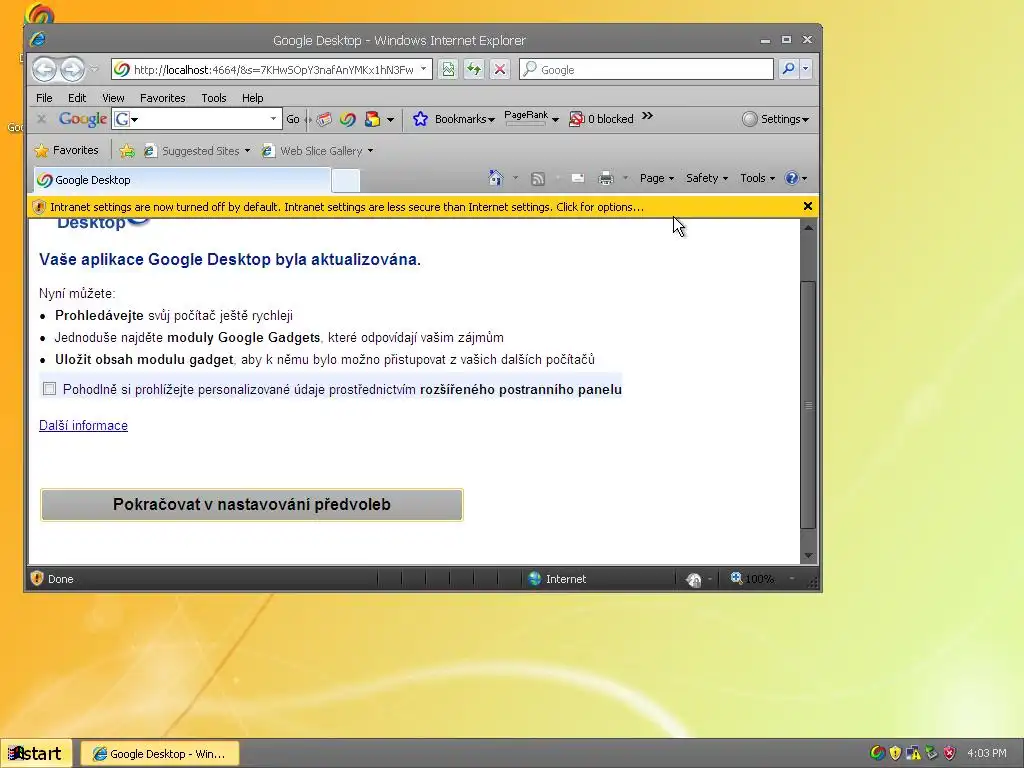The image size is (1024, 768).
Task: Refresh the page with the green arrows icon
Action: pyautogui.click(x=473, y=69)
